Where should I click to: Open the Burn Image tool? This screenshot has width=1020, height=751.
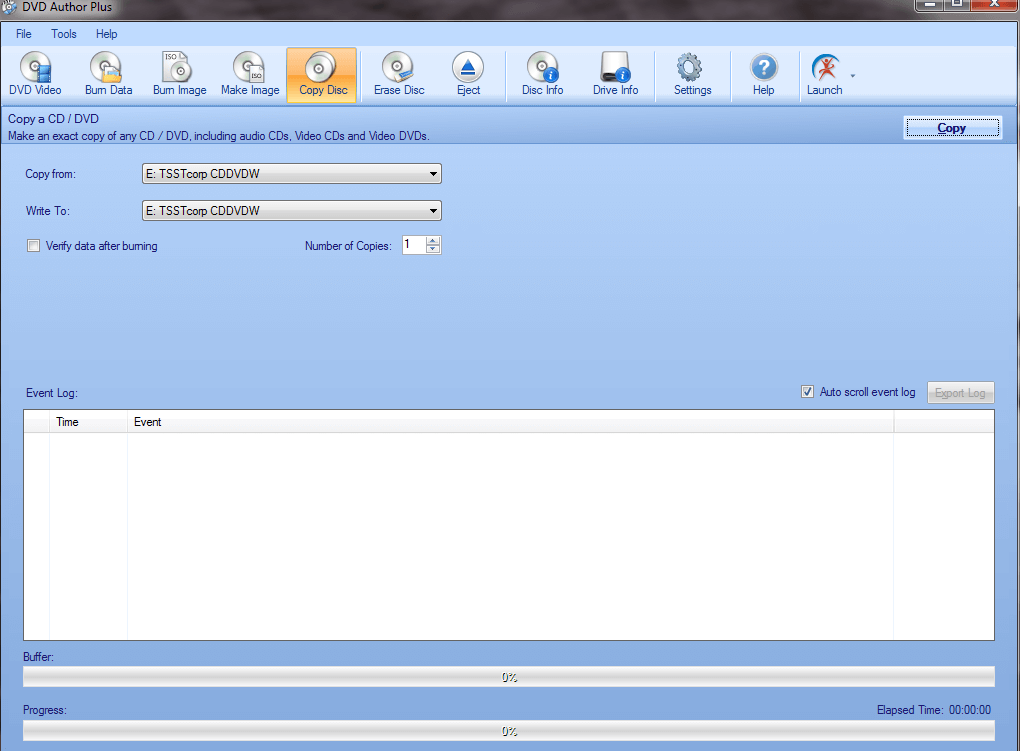click(180, 74)
